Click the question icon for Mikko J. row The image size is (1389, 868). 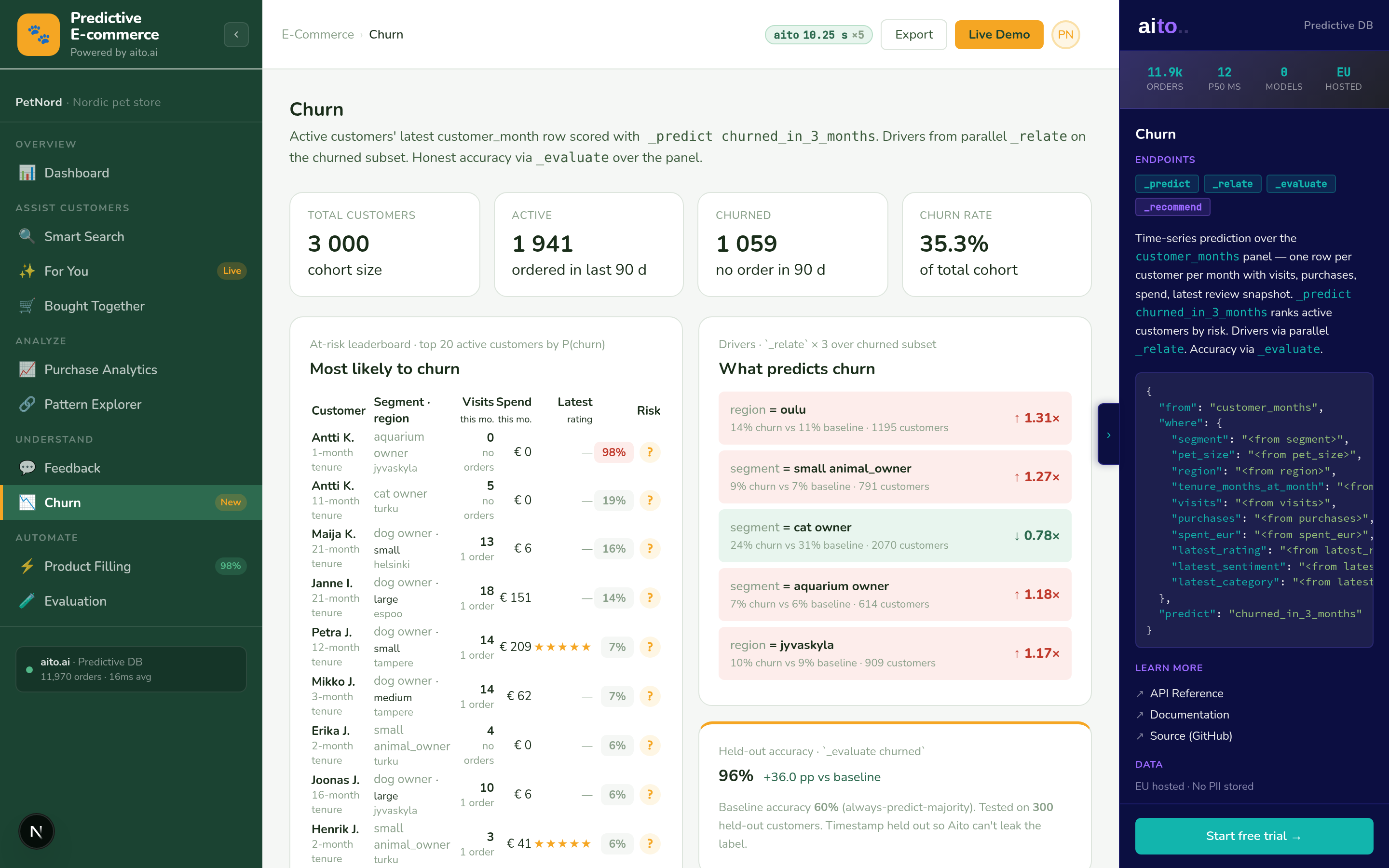tap(650, 696)
